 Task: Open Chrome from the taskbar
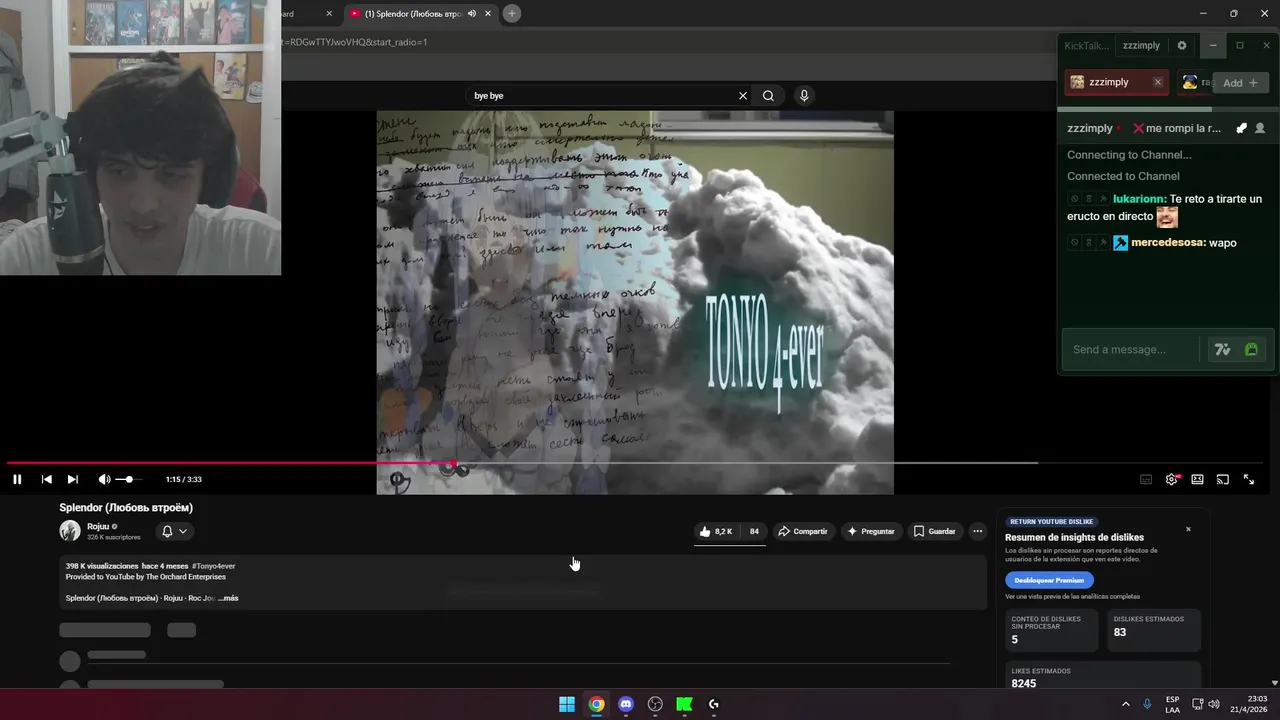[596, 704]
